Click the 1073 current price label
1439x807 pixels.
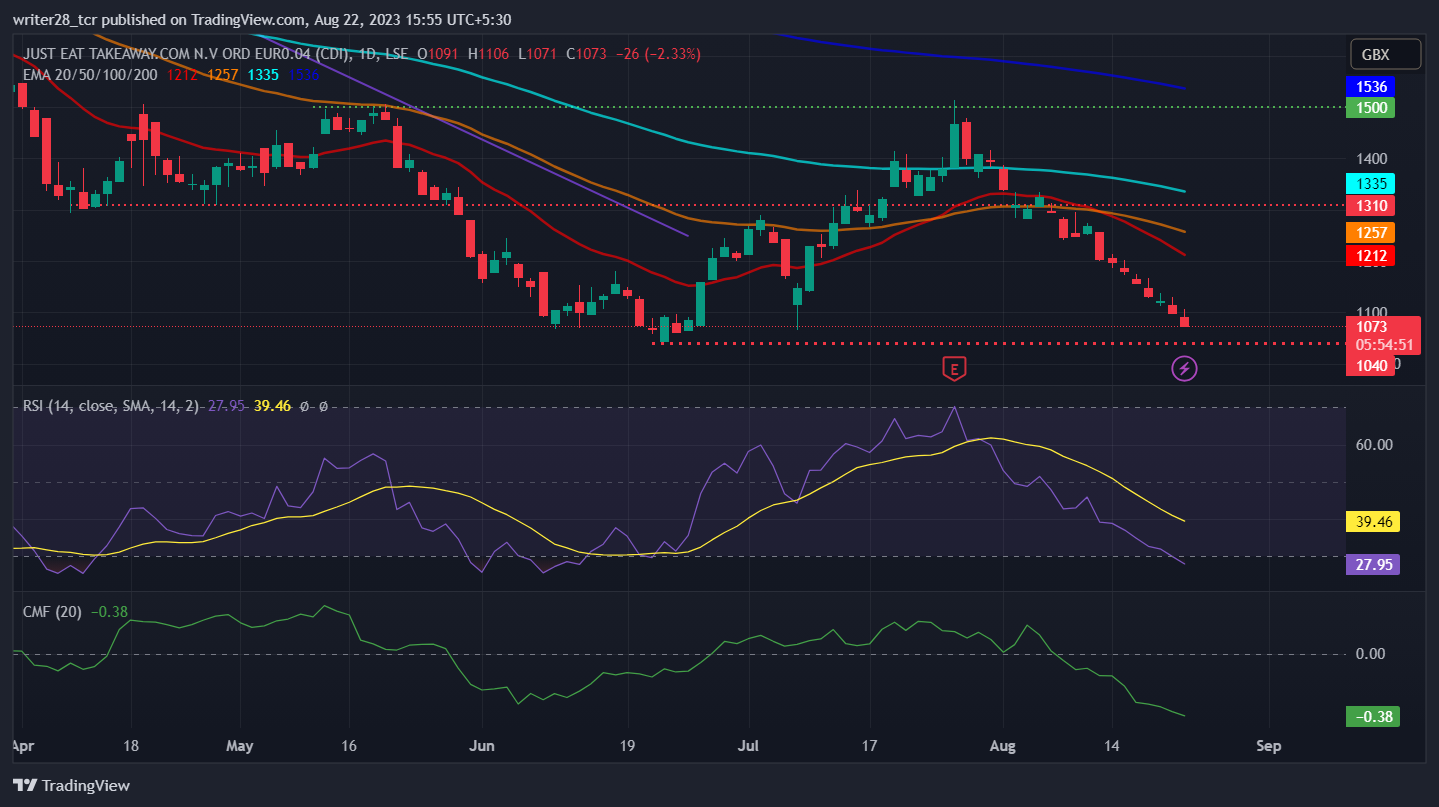click(x=1372, y=327)
